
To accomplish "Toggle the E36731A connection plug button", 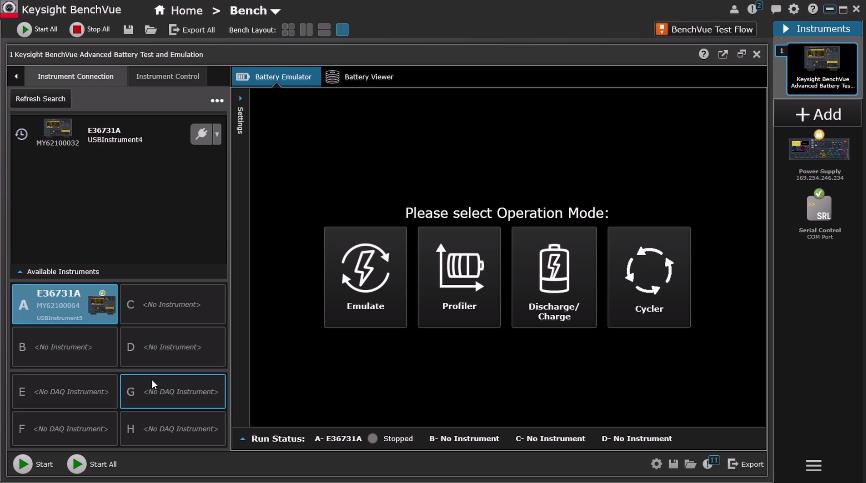I will tap(201, 135).
